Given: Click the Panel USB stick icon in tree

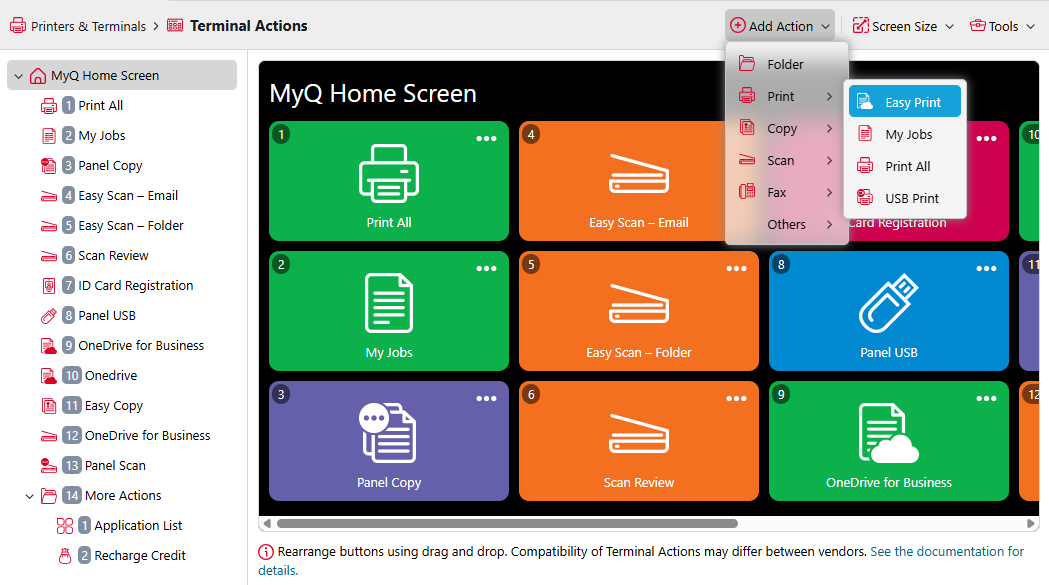Looking at the screenshot, I should pos(49,316).
